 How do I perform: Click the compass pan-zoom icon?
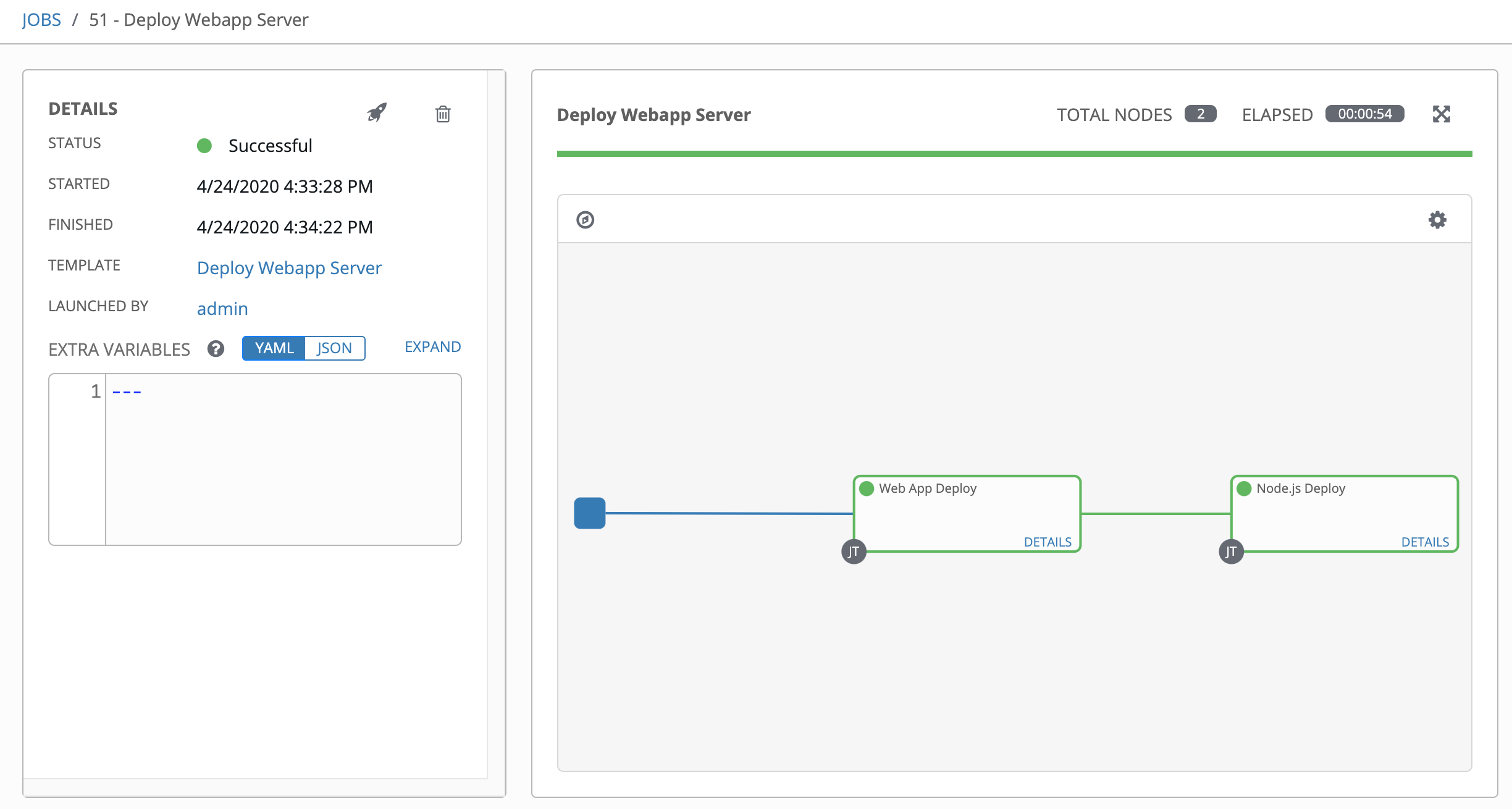(x=586, y=220)
